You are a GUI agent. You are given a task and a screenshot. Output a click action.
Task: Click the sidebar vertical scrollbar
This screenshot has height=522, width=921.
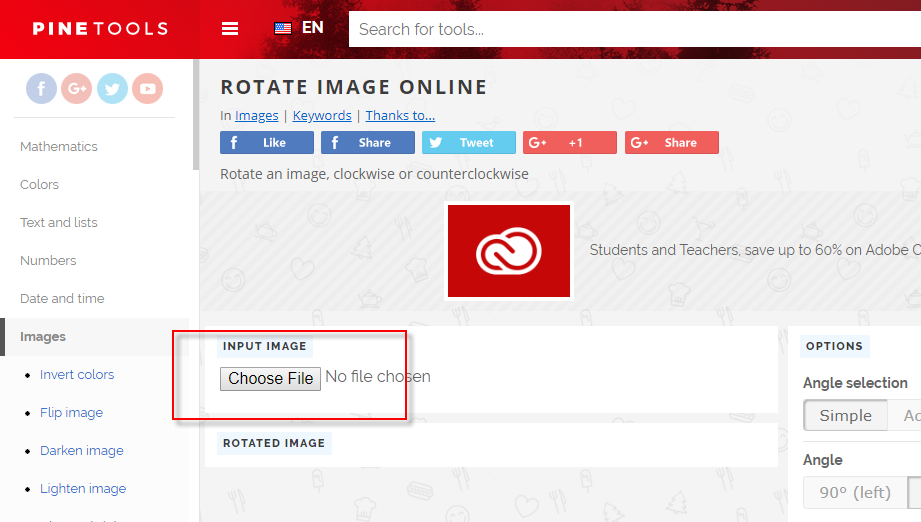pyautogui.click(x=196, y=114)
